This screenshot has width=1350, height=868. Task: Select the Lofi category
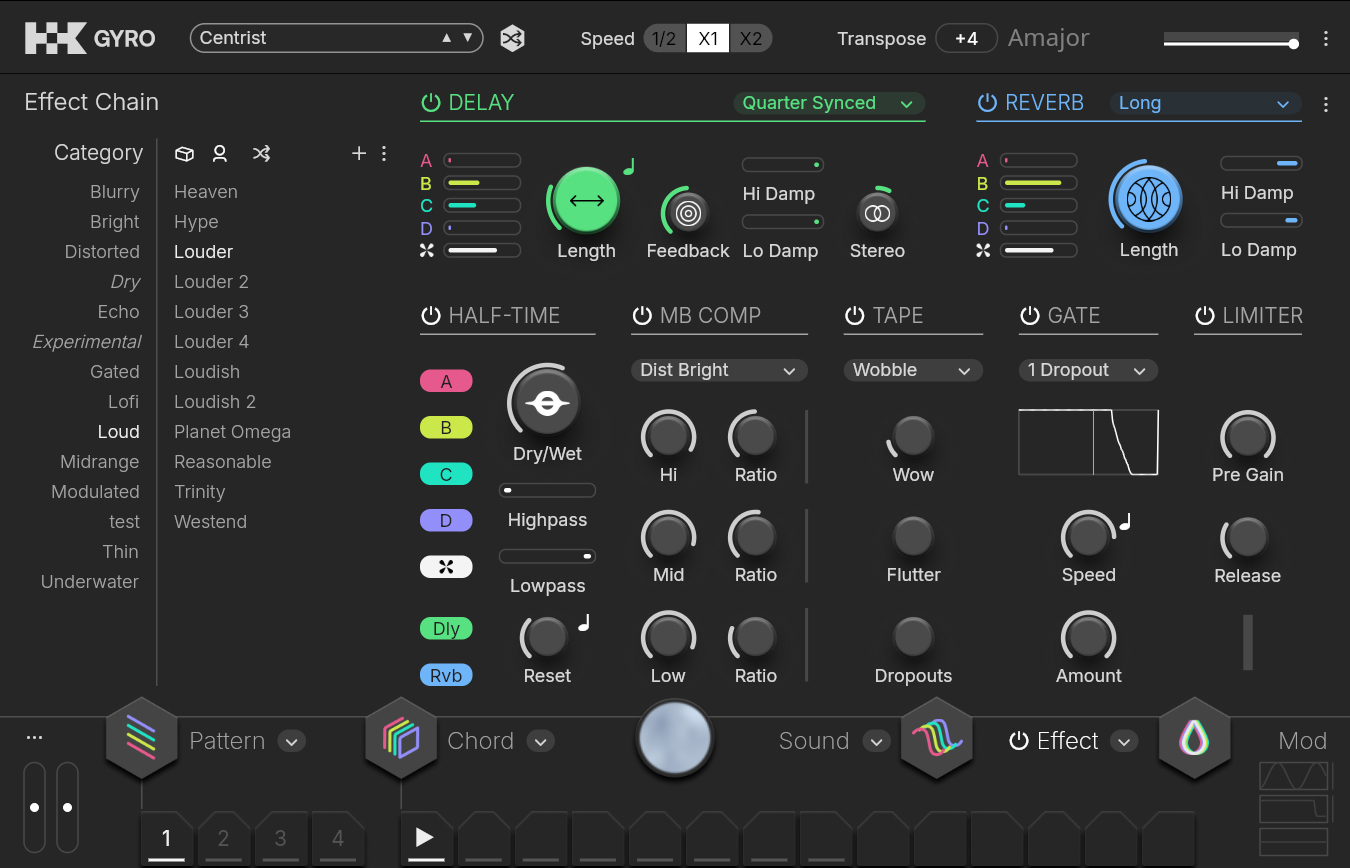123,402
